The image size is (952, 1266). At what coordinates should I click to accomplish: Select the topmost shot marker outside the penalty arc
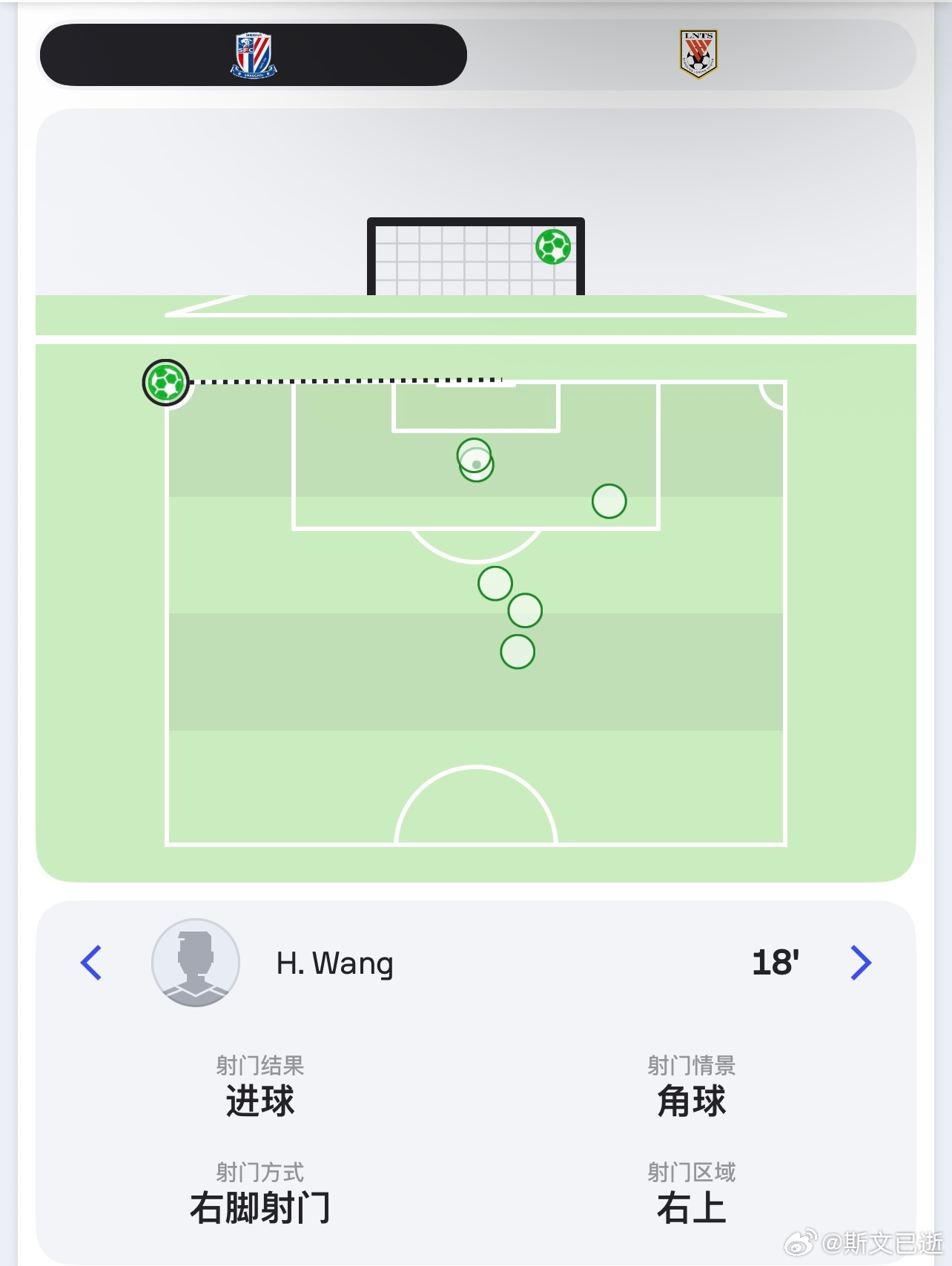(495, 584)
